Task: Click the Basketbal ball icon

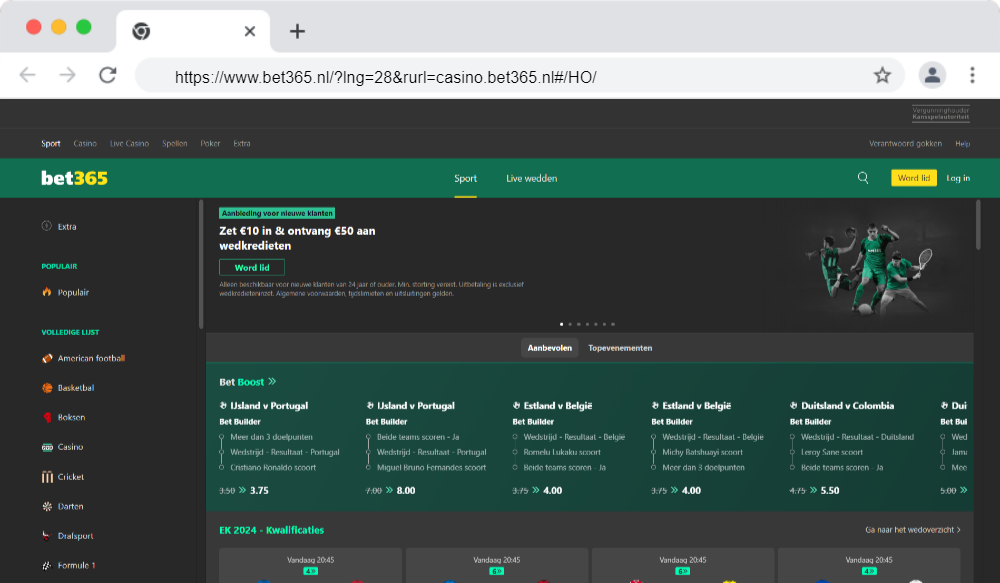Action: coord(47,388)
